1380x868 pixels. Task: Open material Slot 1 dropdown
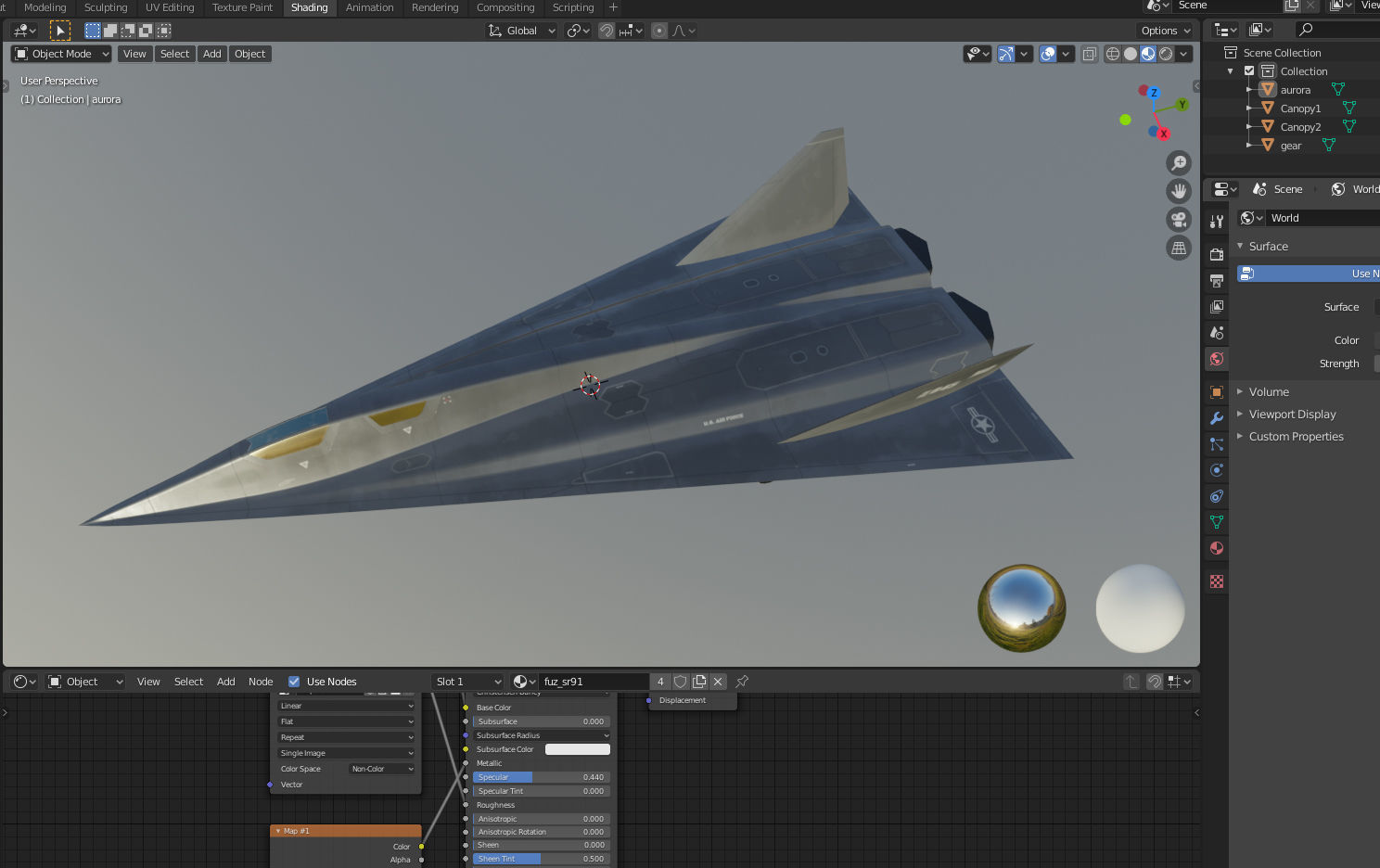click(468, 682)
